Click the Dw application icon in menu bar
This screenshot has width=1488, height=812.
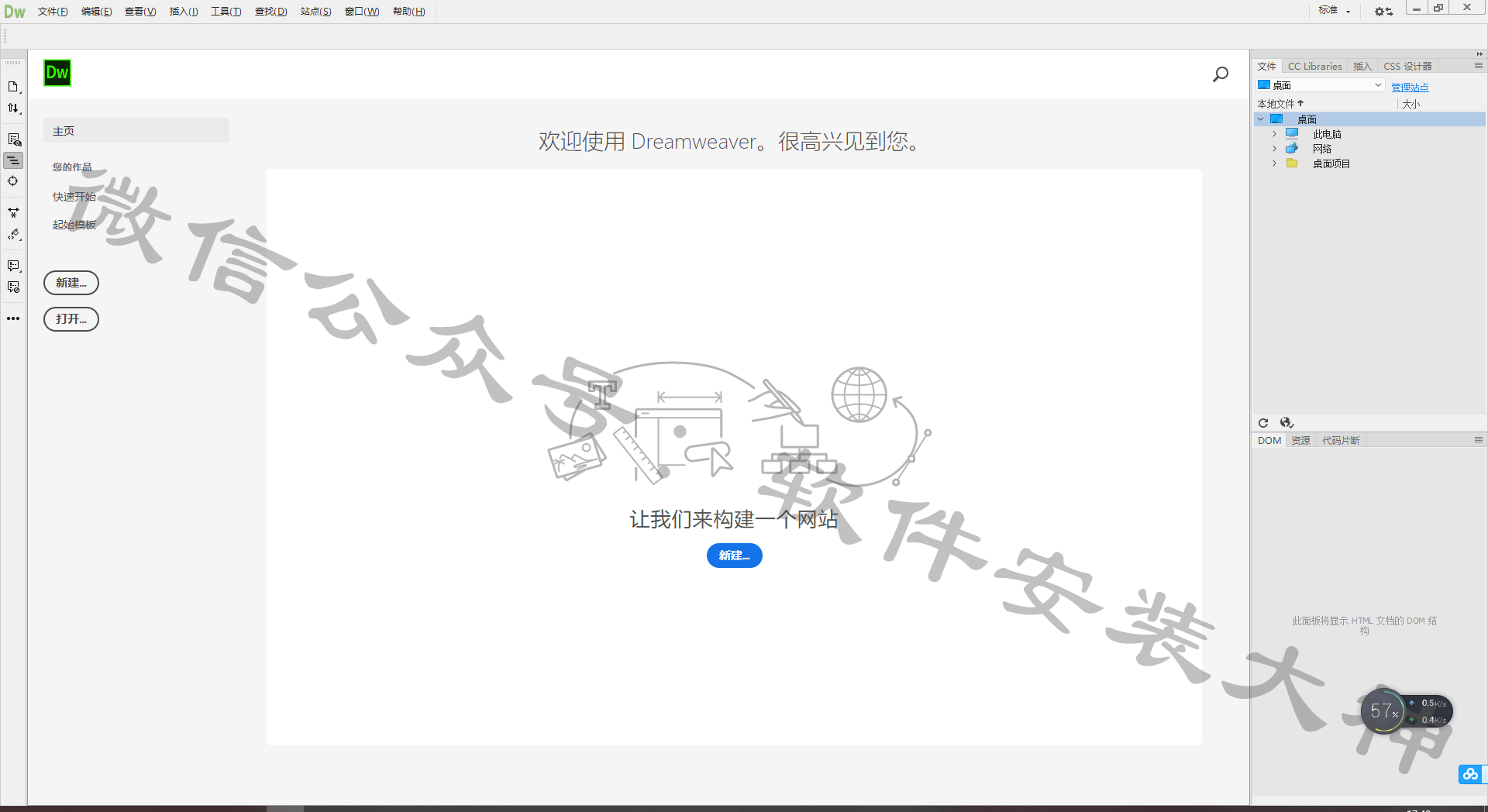[x=15, y=12]
